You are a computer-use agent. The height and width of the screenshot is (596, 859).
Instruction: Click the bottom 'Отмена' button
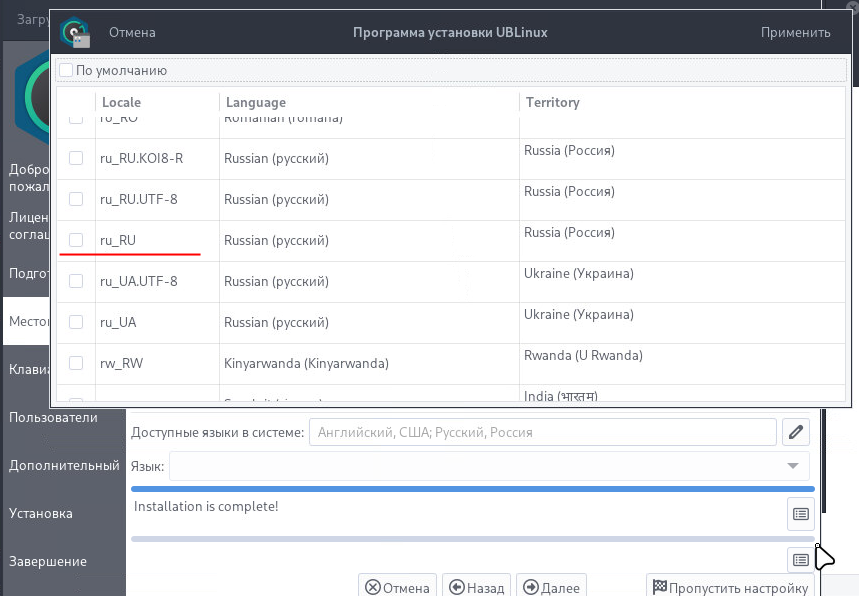coord(397,587)
